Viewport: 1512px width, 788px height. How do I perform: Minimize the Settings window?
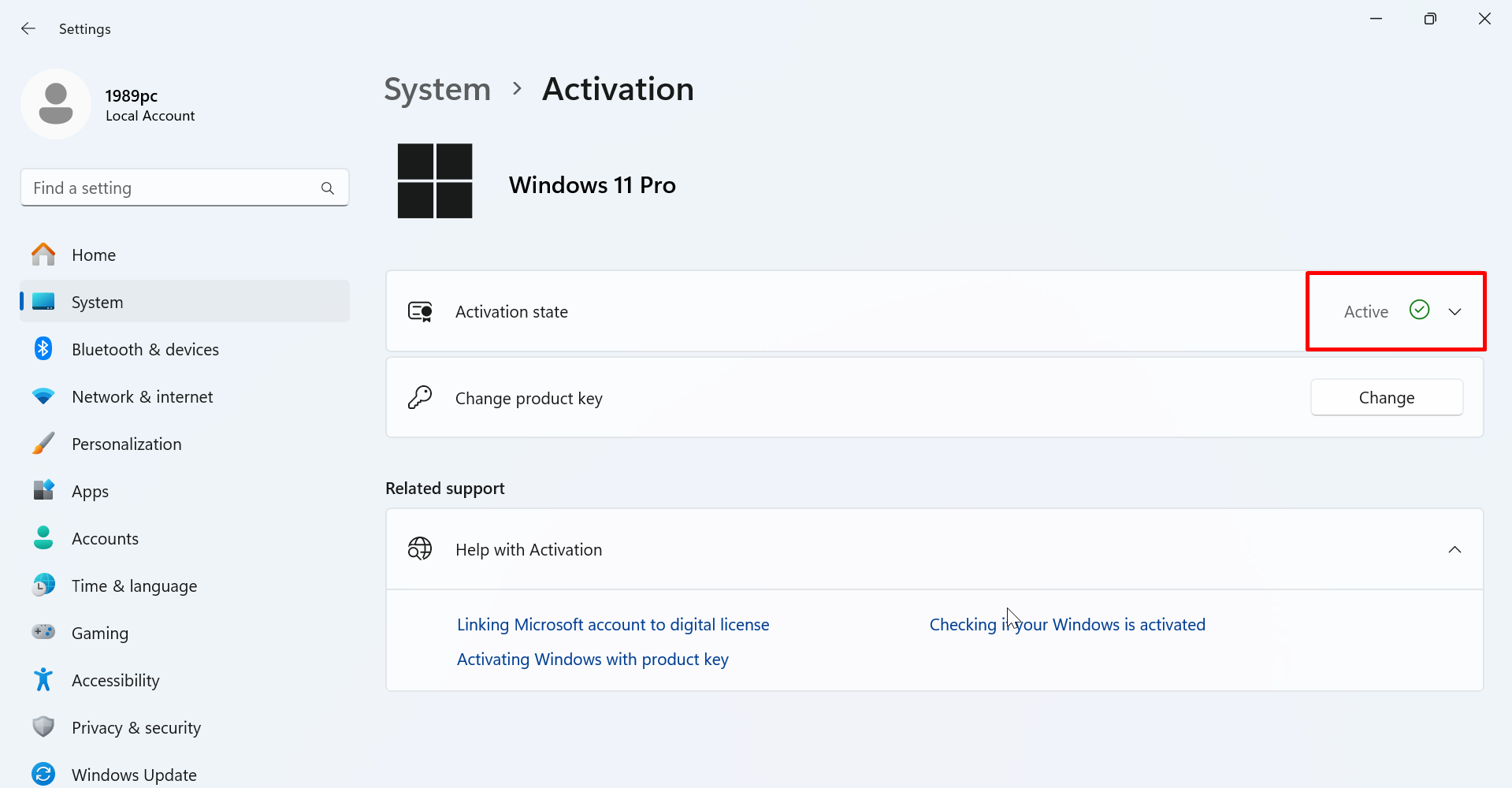1376,19
